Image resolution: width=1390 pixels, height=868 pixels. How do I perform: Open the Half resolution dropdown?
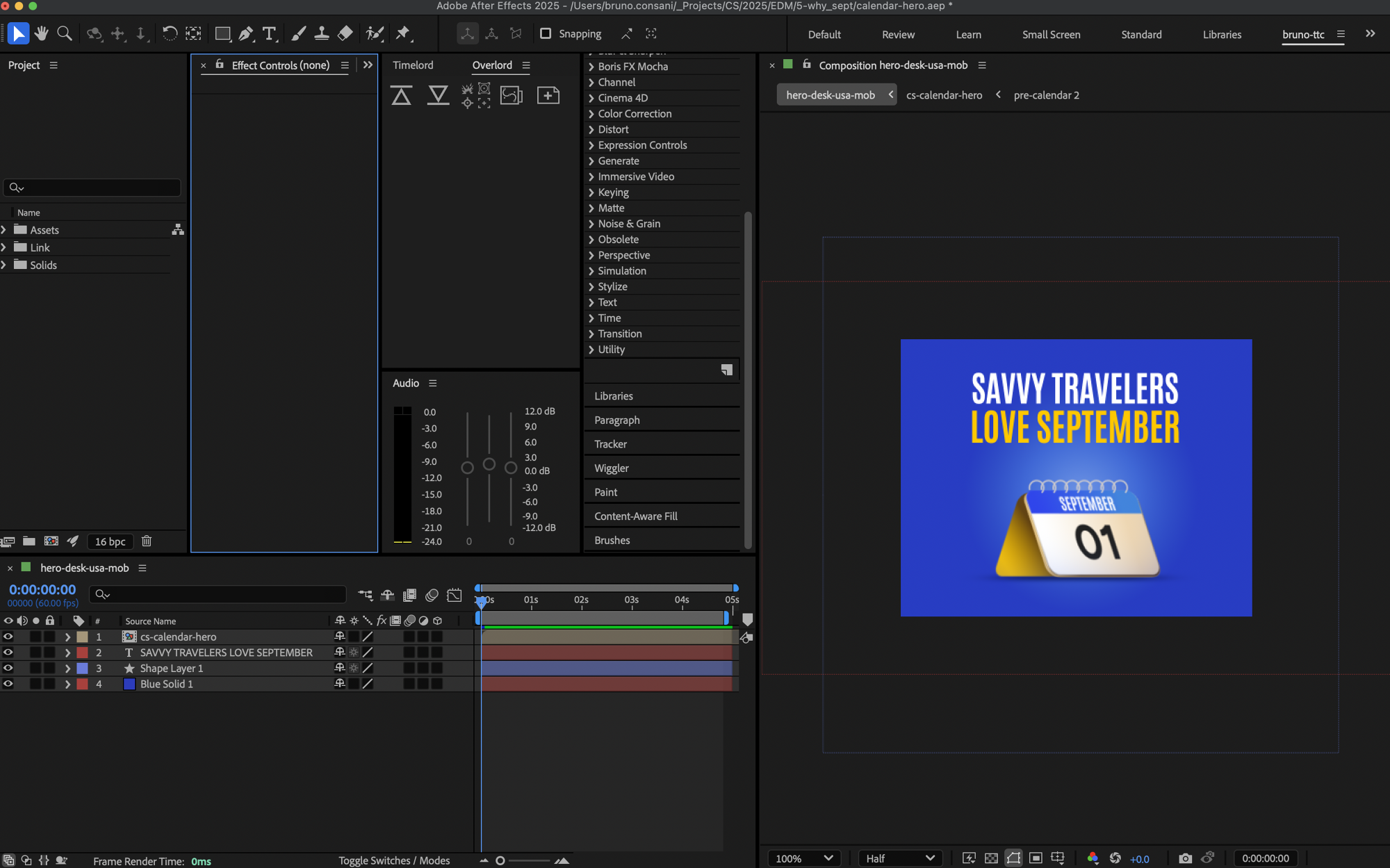tap(899, 858)
